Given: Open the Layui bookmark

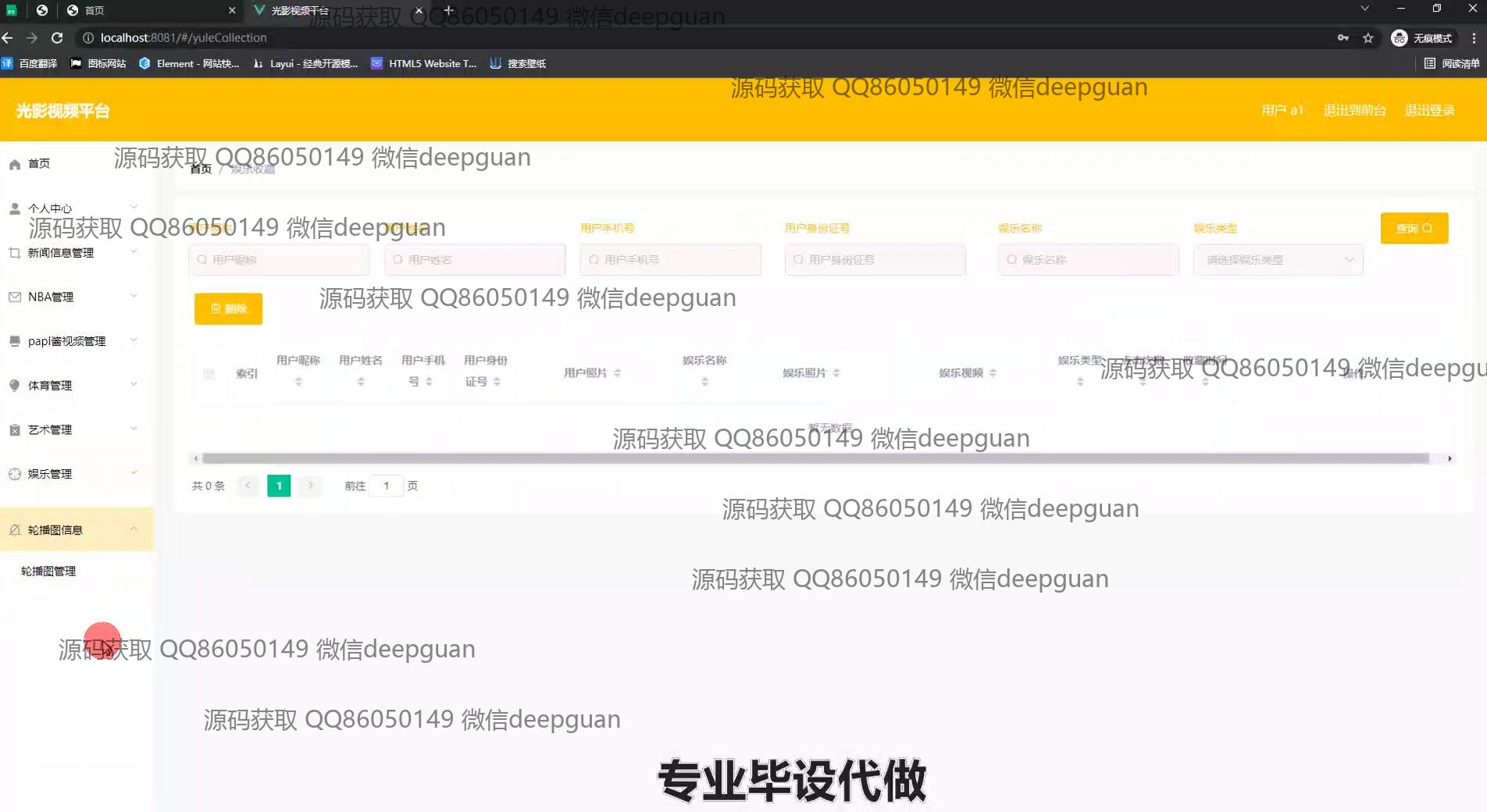Looking at the screenshot, I should click(305, 63).
